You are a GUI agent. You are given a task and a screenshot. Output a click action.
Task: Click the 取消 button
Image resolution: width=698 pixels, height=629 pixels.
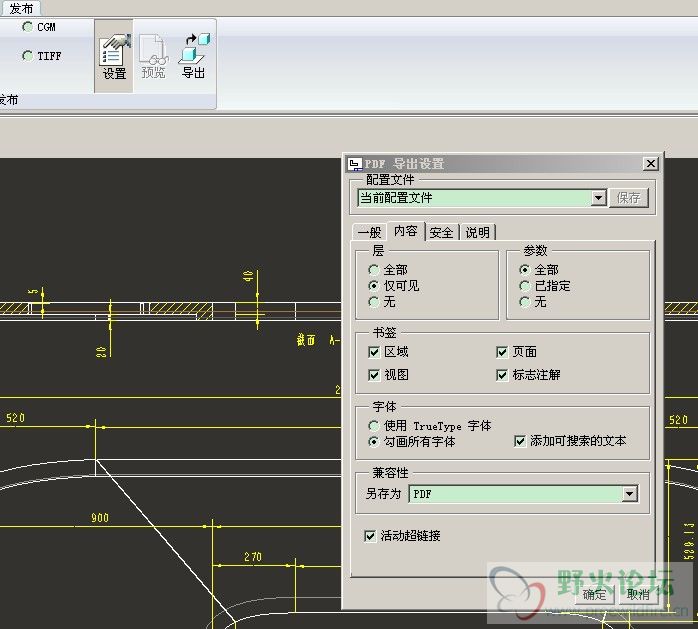(638, 594)
